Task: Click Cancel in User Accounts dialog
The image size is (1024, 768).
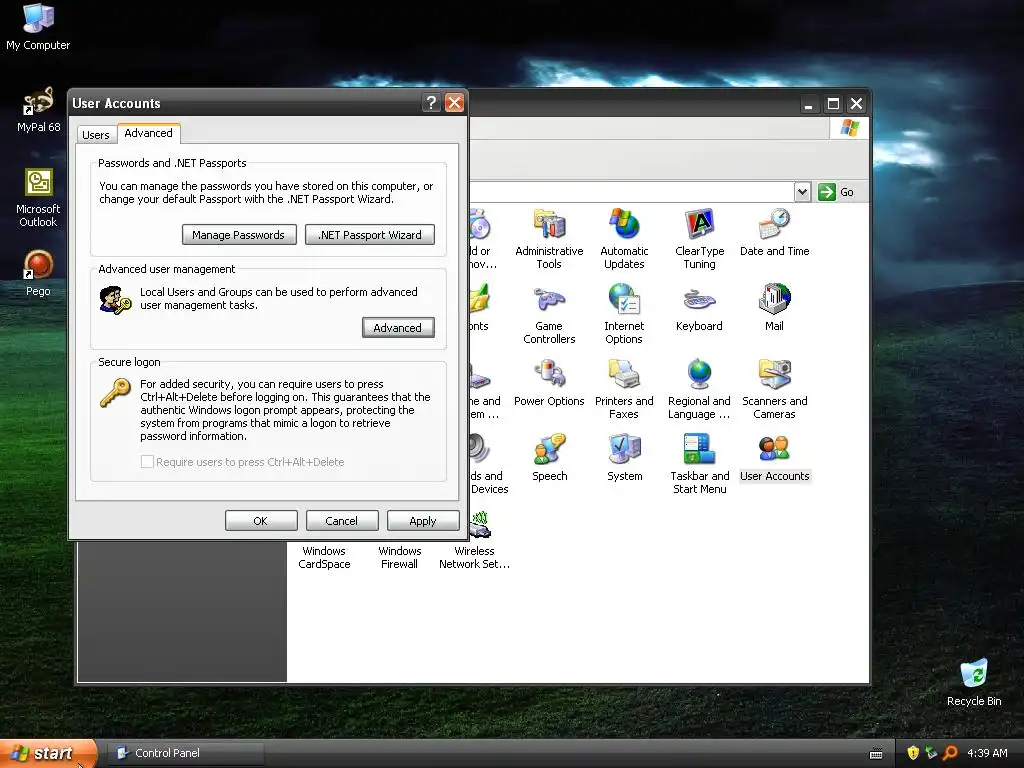Action: [342, 520]
